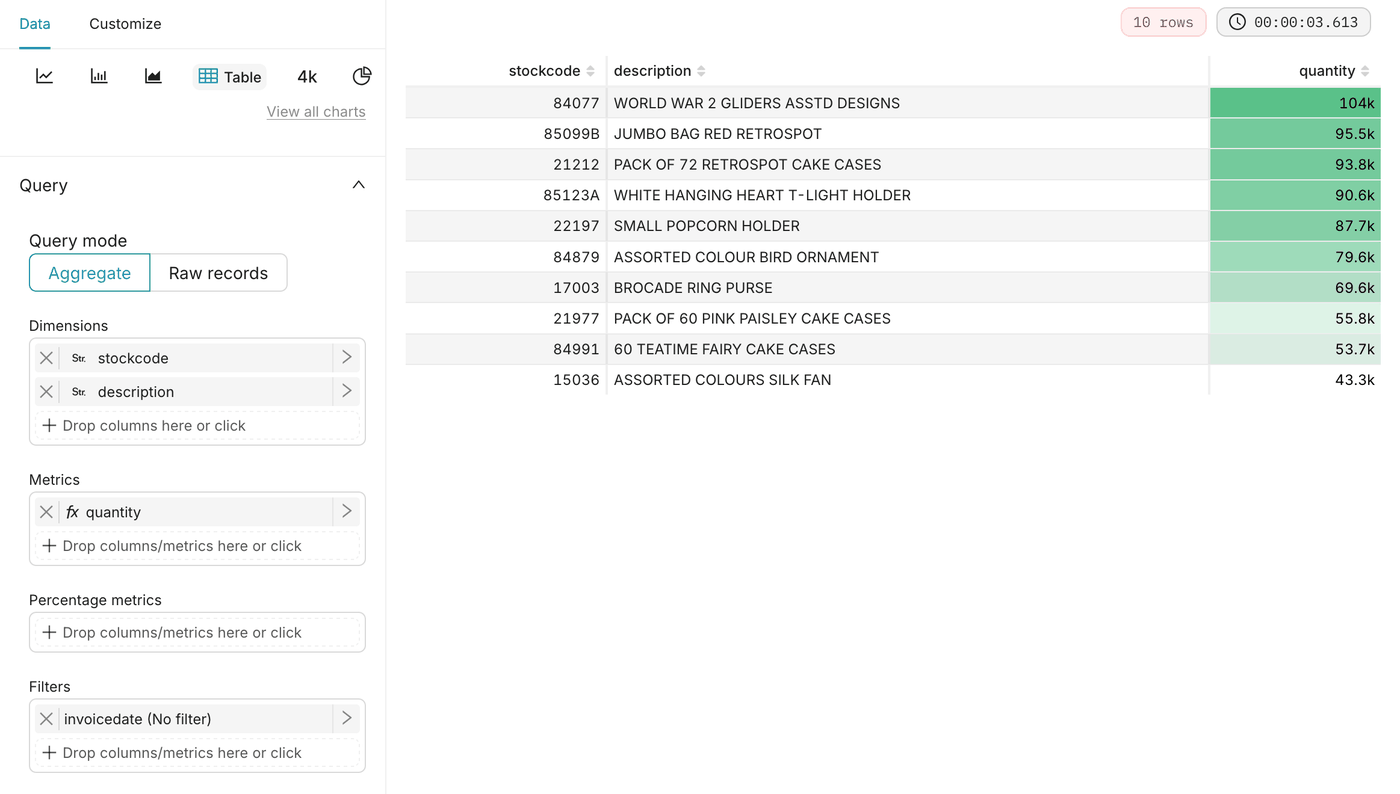Remove the quantity metric
This screenshot has width=1400, height=794.
click(x=46, y=512)
